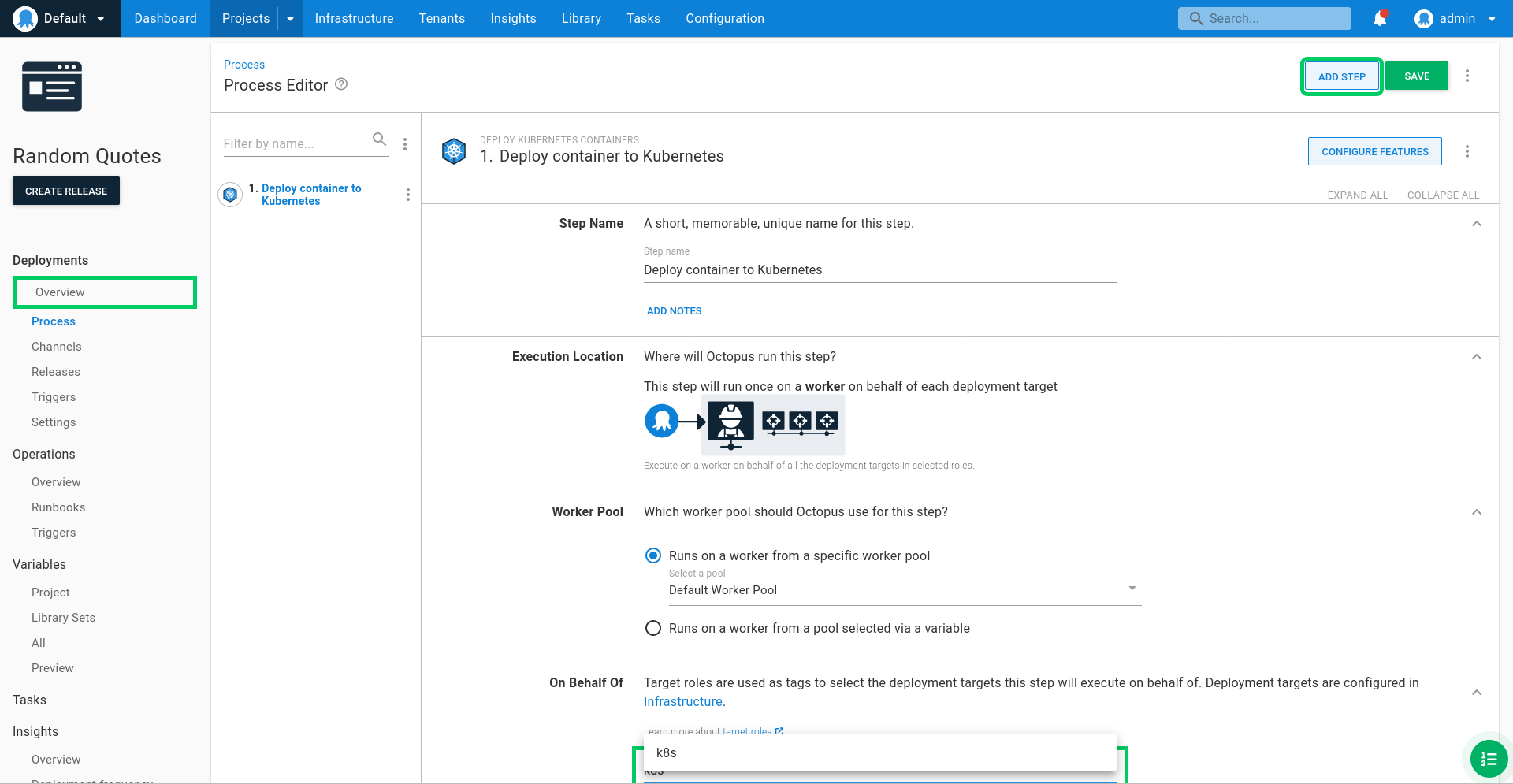1513x784 pixels.
Task: Click Expand All sections
Action: click(1358, 195)
